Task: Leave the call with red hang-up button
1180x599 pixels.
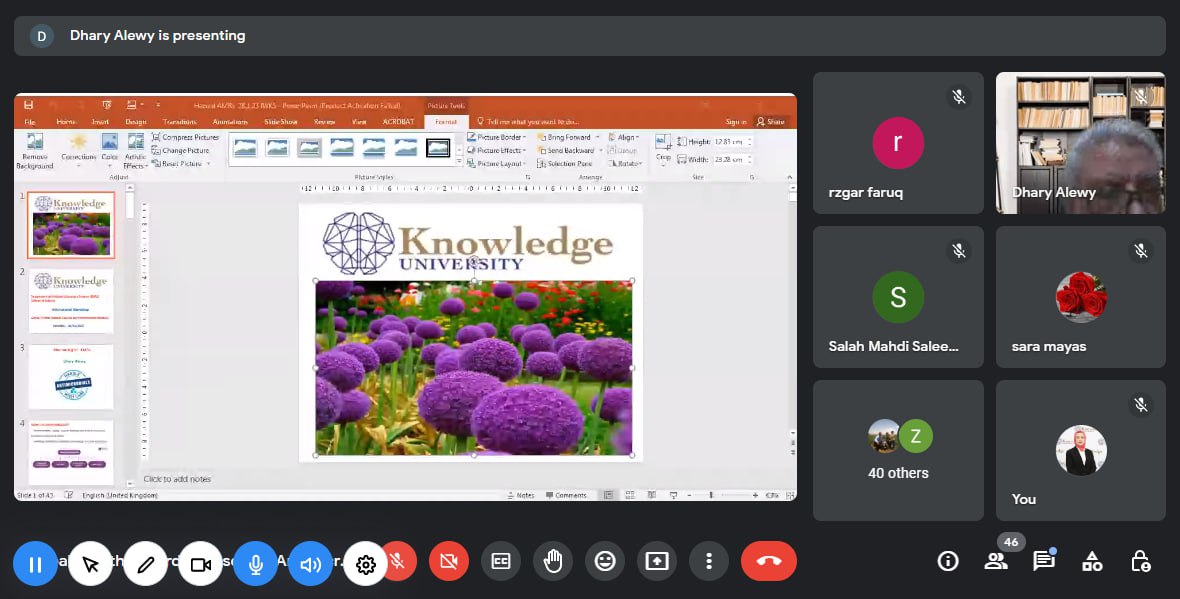Action: [x=768, y=561]
